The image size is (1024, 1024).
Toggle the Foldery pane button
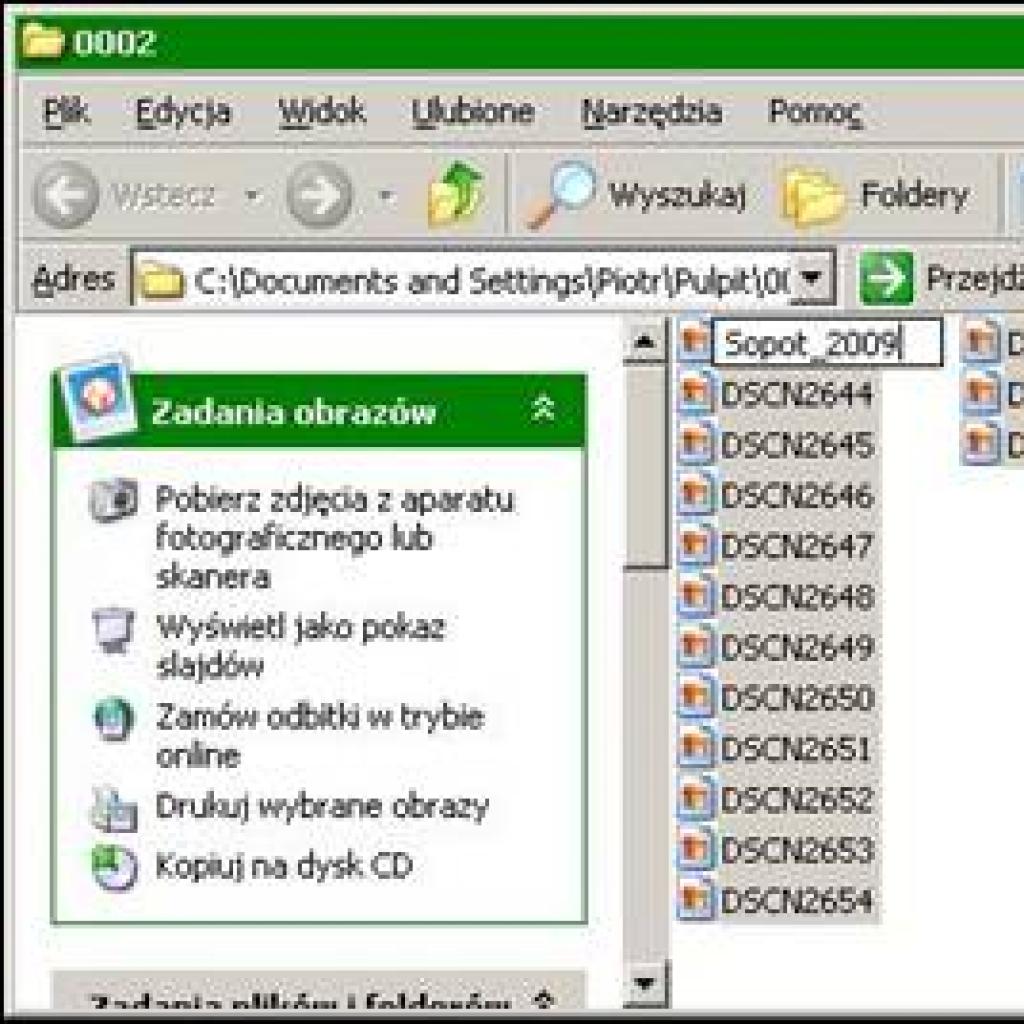(875, 195)
